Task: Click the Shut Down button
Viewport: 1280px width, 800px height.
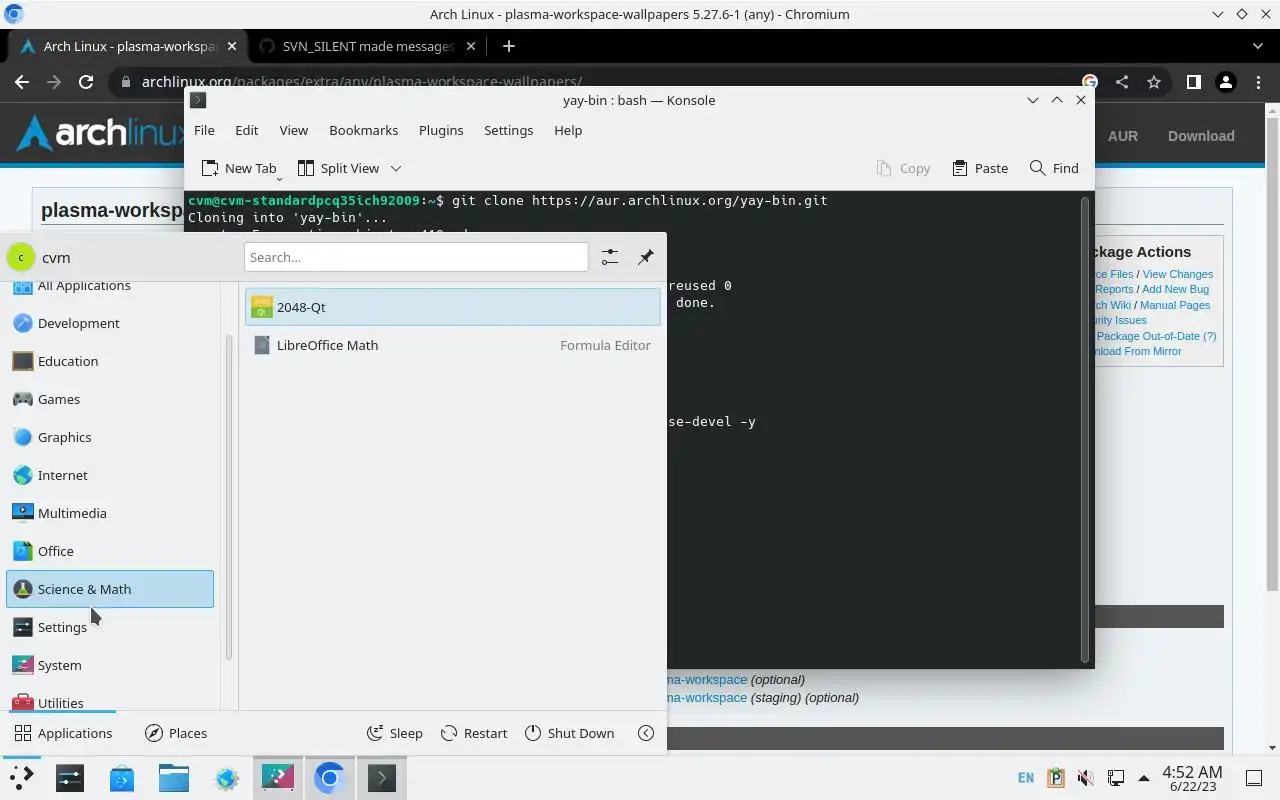Action: pos(569,733)
